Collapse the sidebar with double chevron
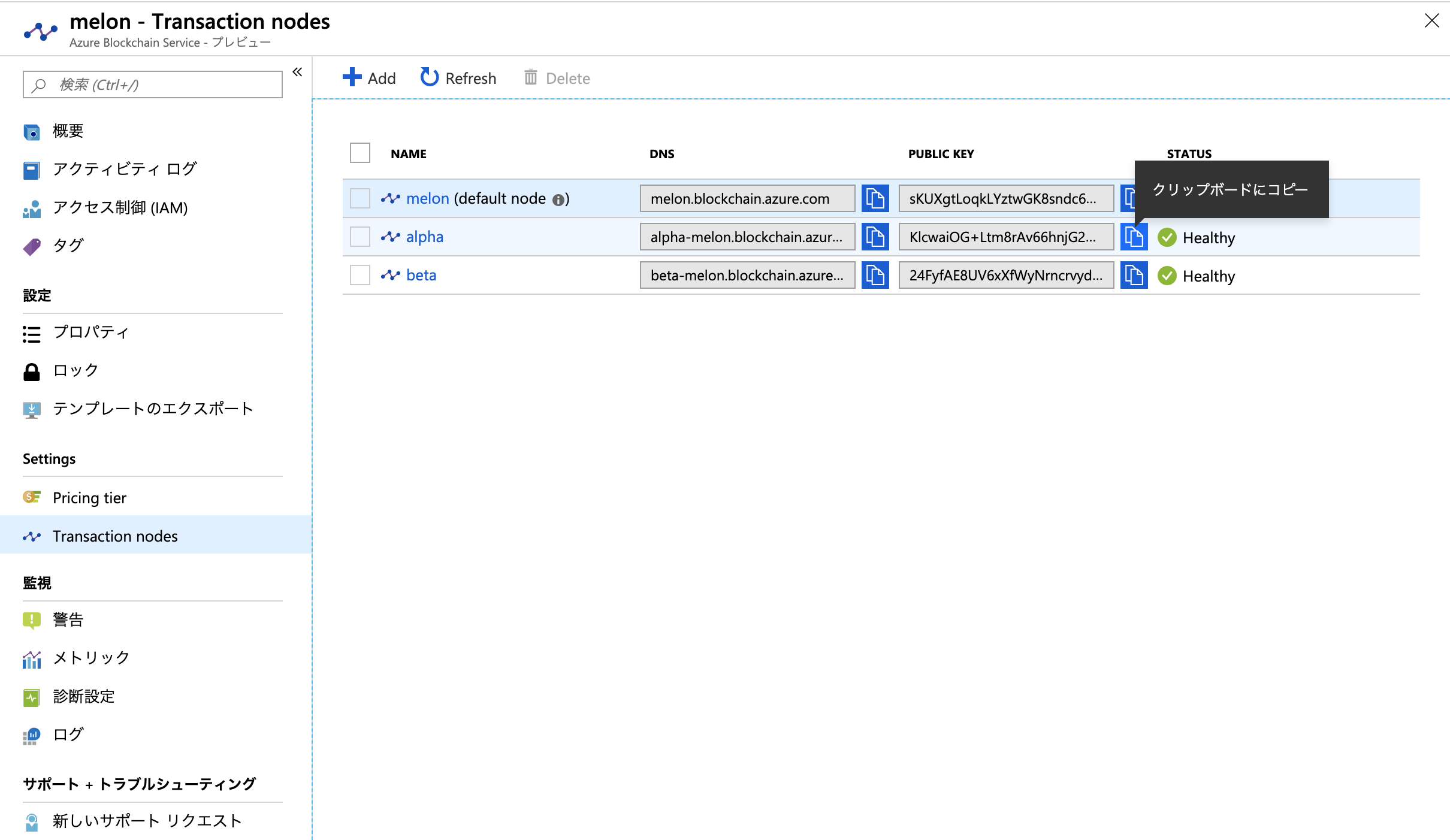The width and height of the screenshot is (1450, 840). (297, 72)
